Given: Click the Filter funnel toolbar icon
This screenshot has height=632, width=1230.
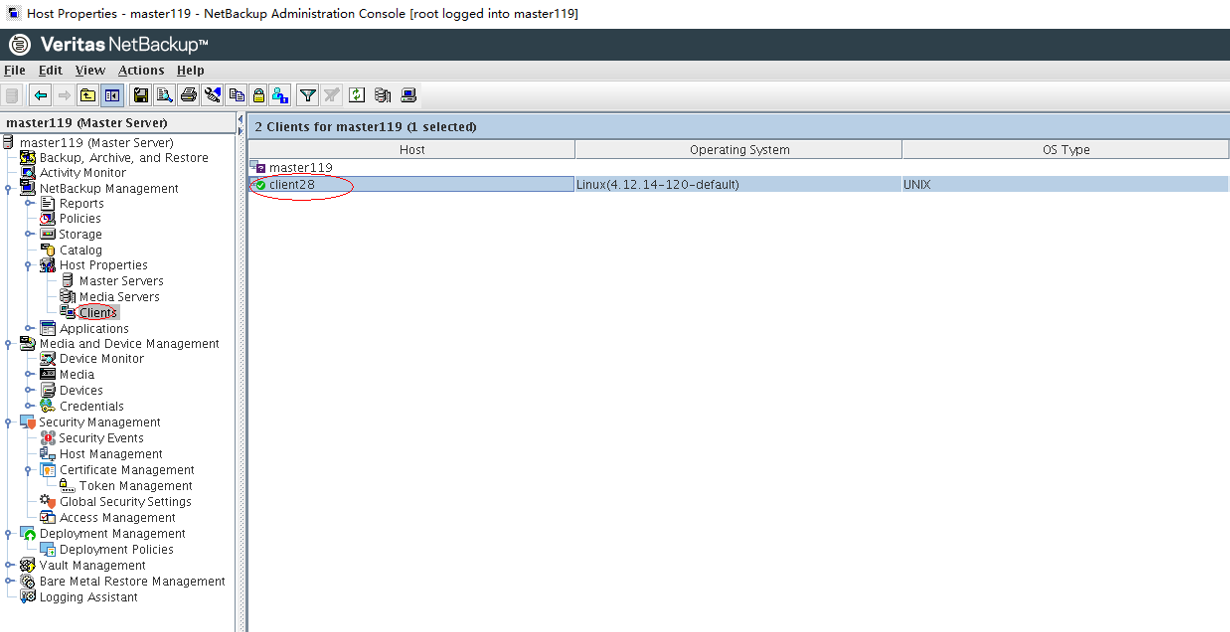Looking at the screenshot, I should click(x=308, y=96).
